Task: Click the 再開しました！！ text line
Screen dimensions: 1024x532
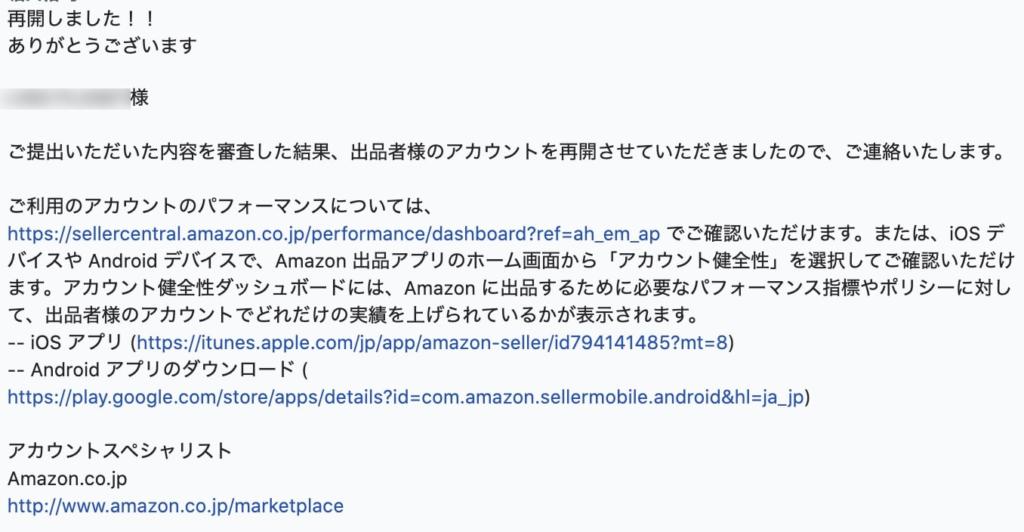Action: (83, 18)
